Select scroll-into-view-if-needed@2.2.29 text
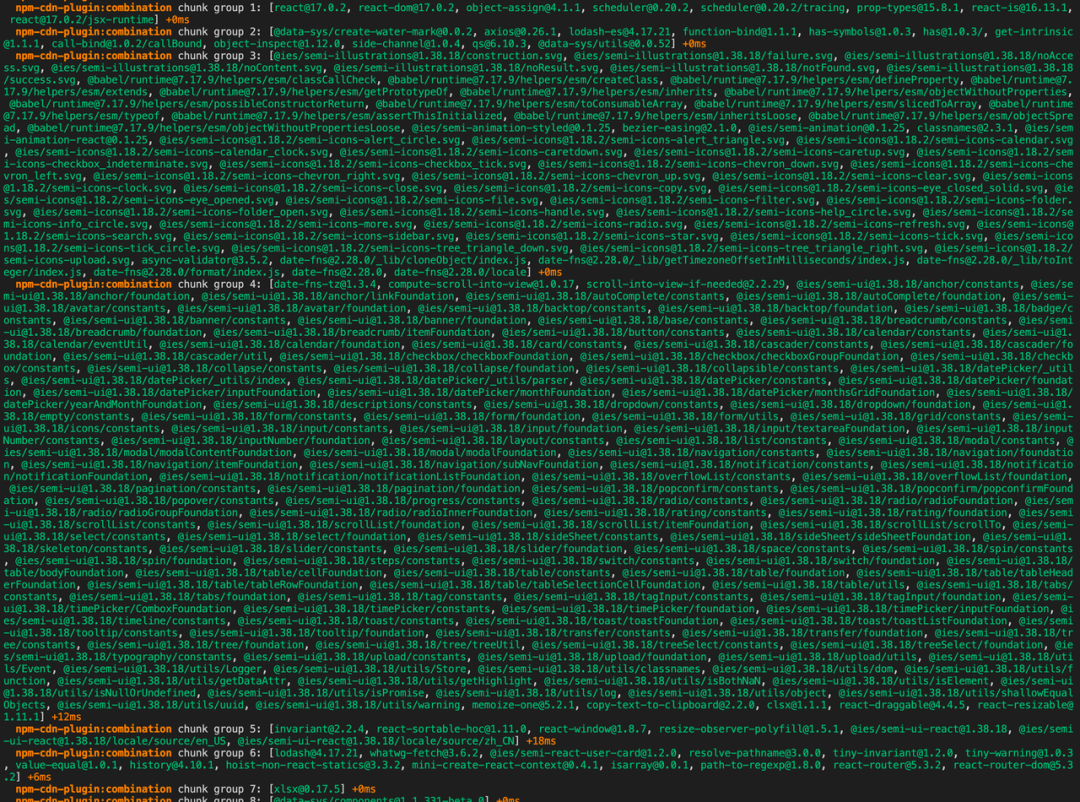The height and width of the screenshot is (802, 1080). coord(685,284)
